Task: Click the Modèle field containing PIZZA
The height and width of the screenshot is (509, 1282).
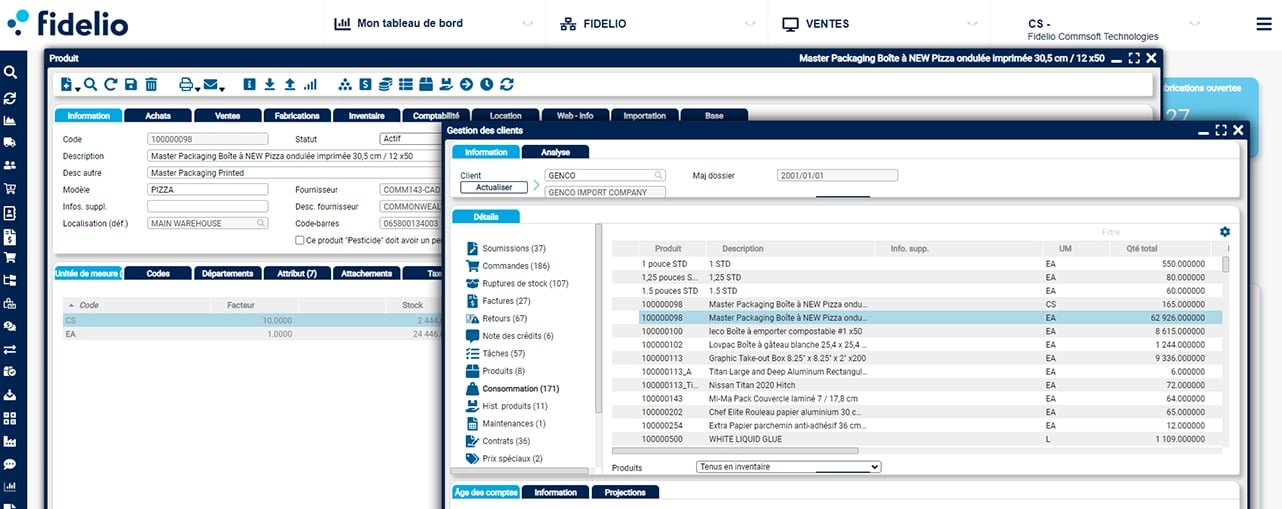Action: 208,189
